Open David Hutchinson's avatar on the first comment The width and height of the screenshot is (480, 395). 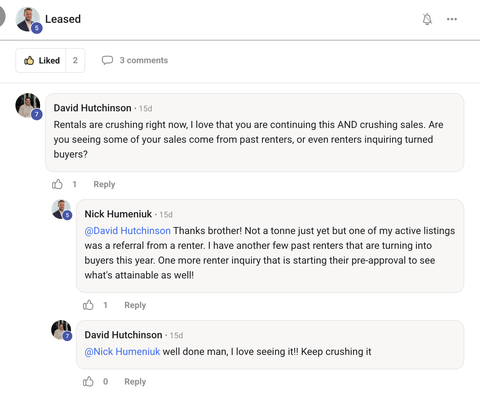(x=28, y=106)
